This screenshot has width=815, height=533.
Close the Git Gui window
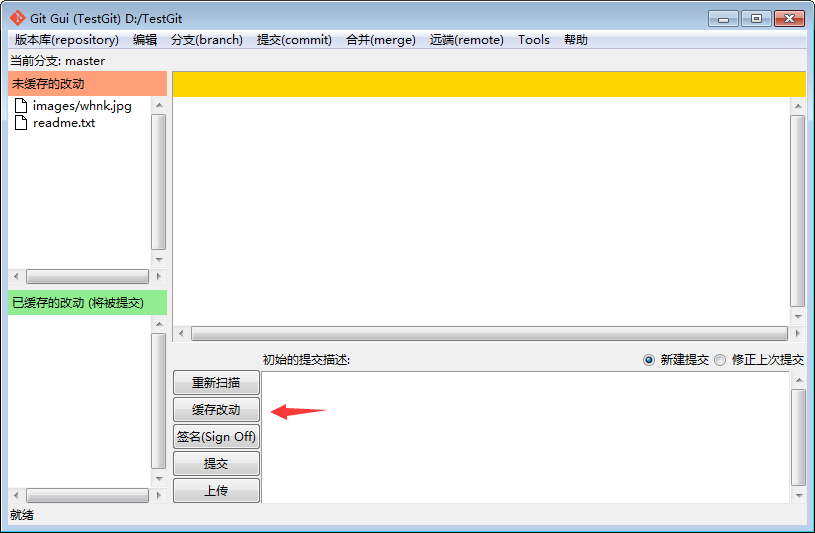pos(790,19)
